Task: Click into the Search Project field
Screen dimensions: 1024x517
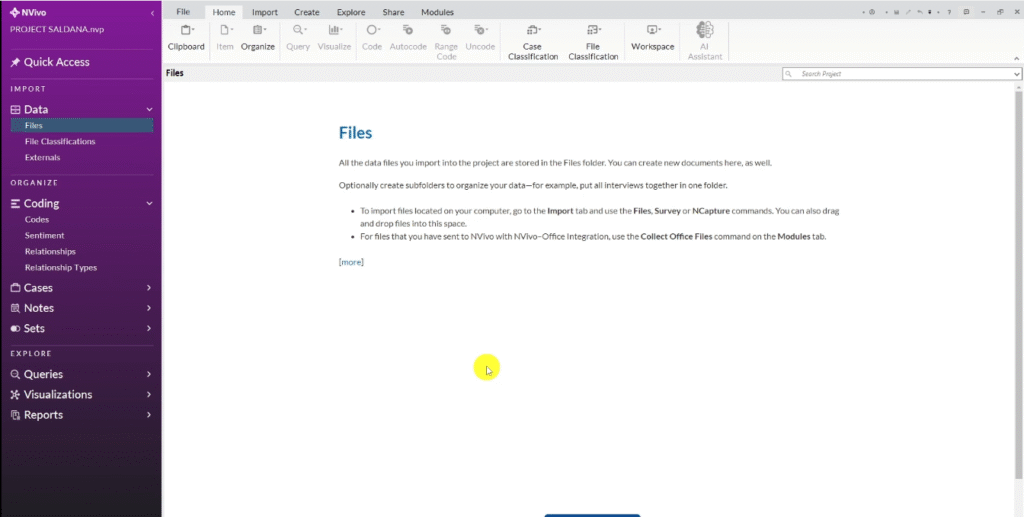Action: point(900,74)
